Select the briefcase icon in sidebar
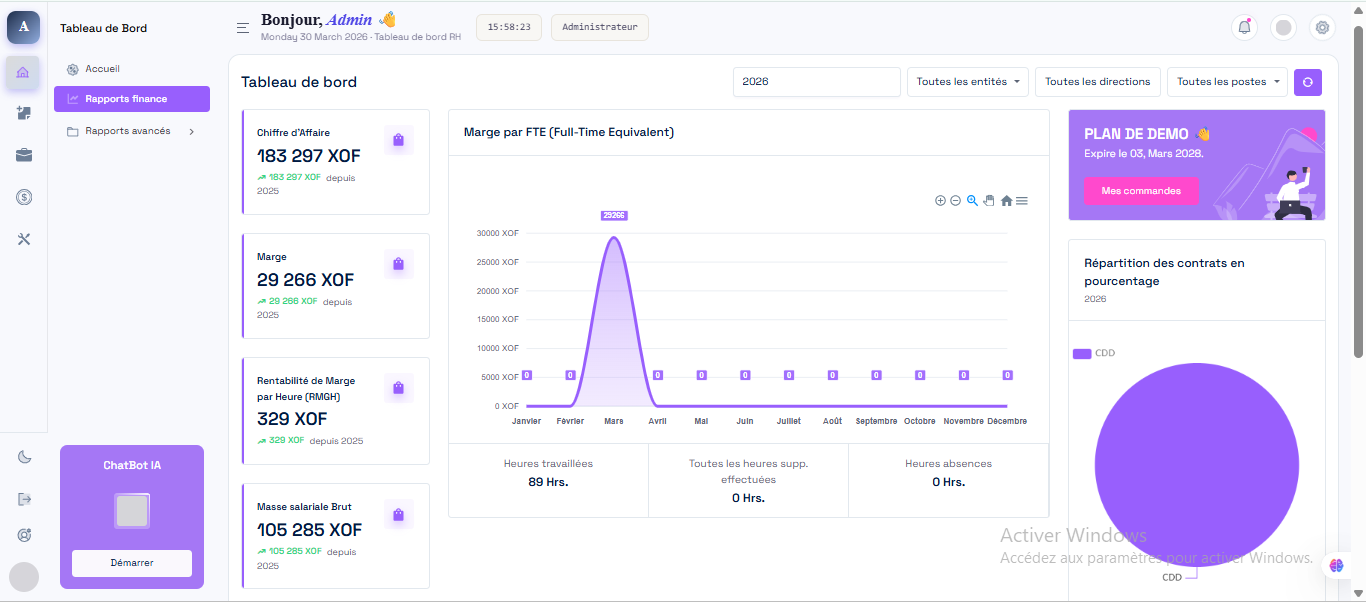Screen dimensions: 1366x602 tap(24, 155)
